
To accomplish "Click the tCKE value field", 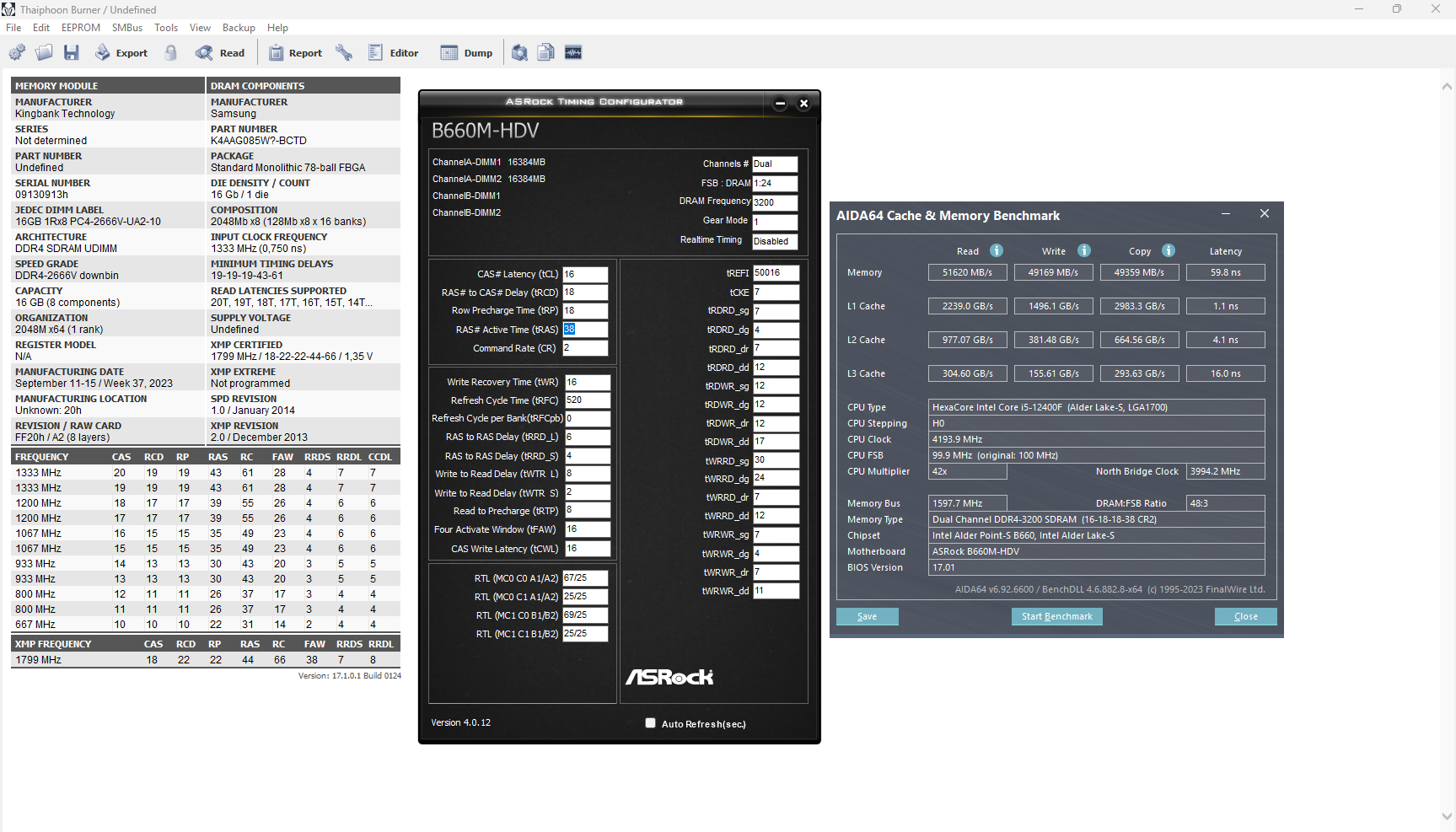I will coord(776,293).
